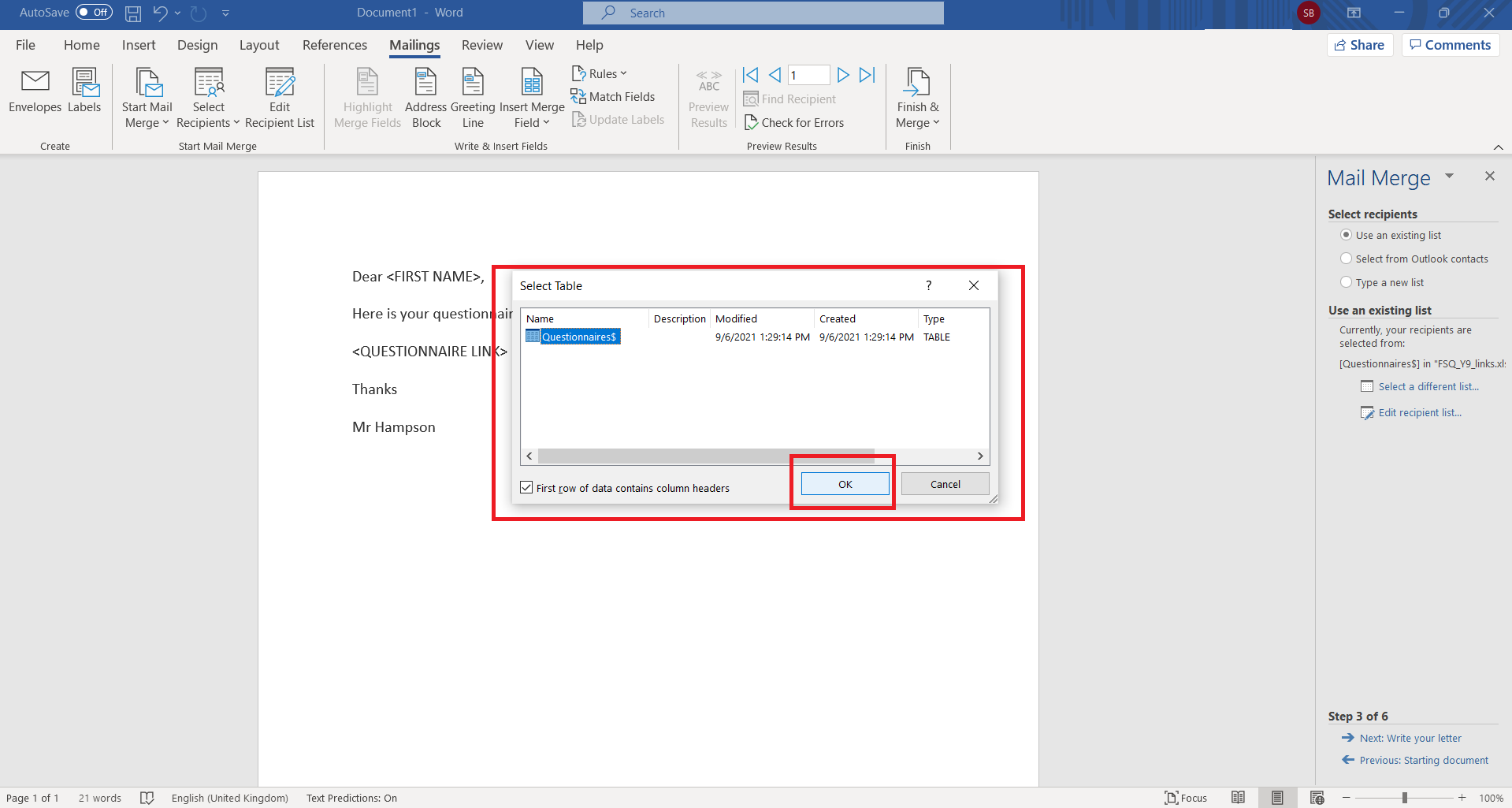Image resolution: width=1512 pixels, height=808 pixels.
Task: Click Match Fields in ribbon
Action: (613, 97)
